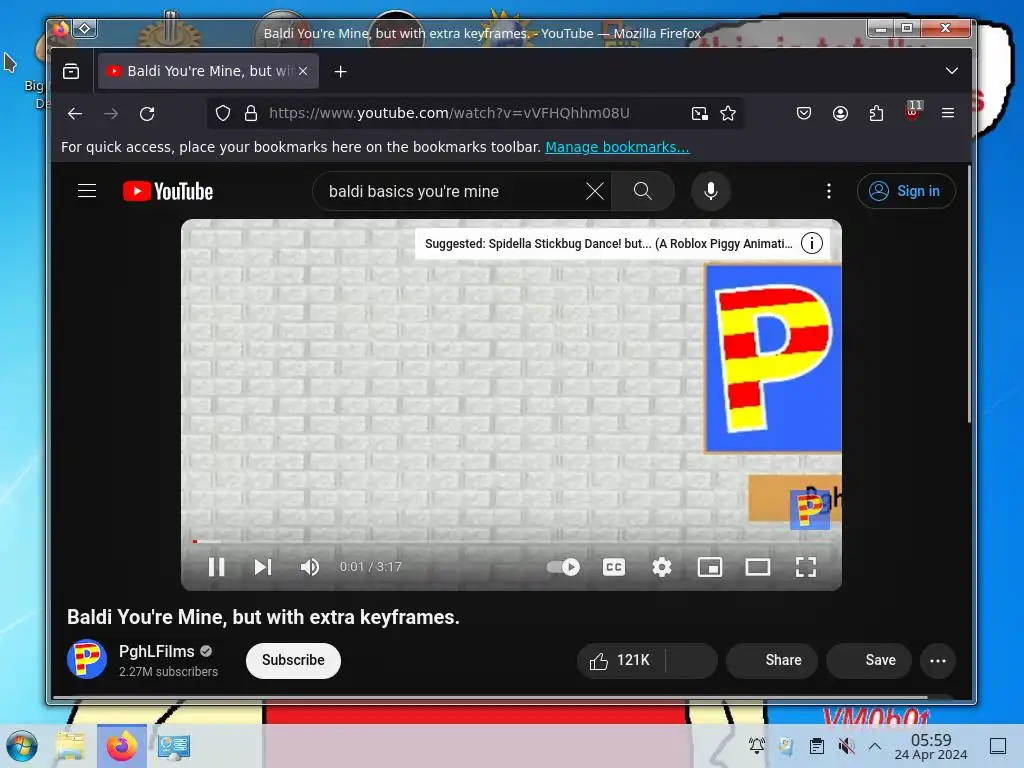Open the Firefox account icon
Image resolution: width=1024 pixels, height=768 pixels.
coord(840,114)
